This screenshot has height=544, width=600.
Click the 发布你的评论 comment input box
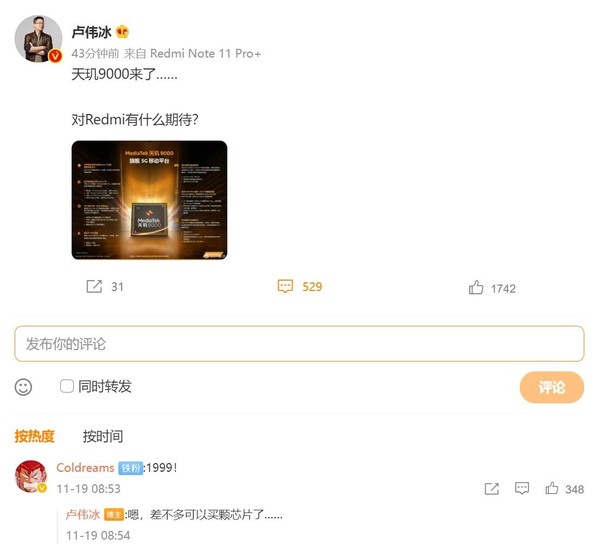point(299,344)
